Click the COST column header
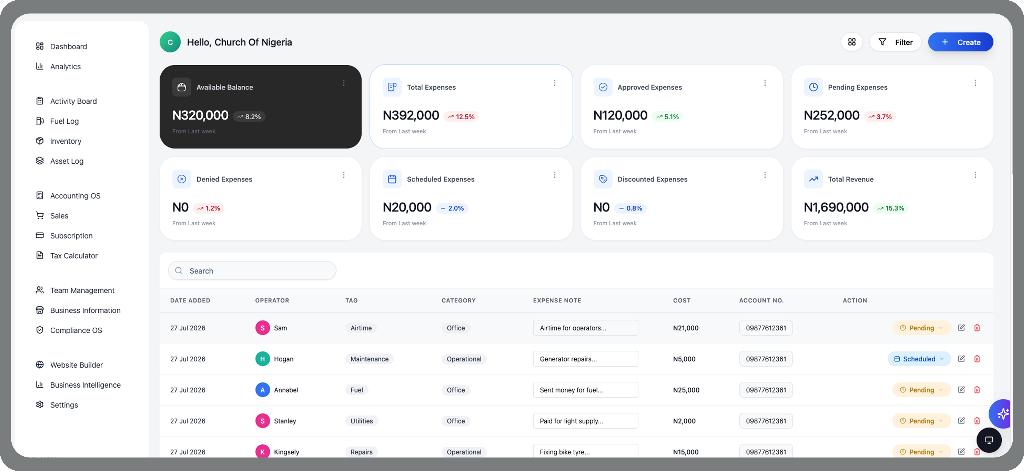 [x=682, y=300]
